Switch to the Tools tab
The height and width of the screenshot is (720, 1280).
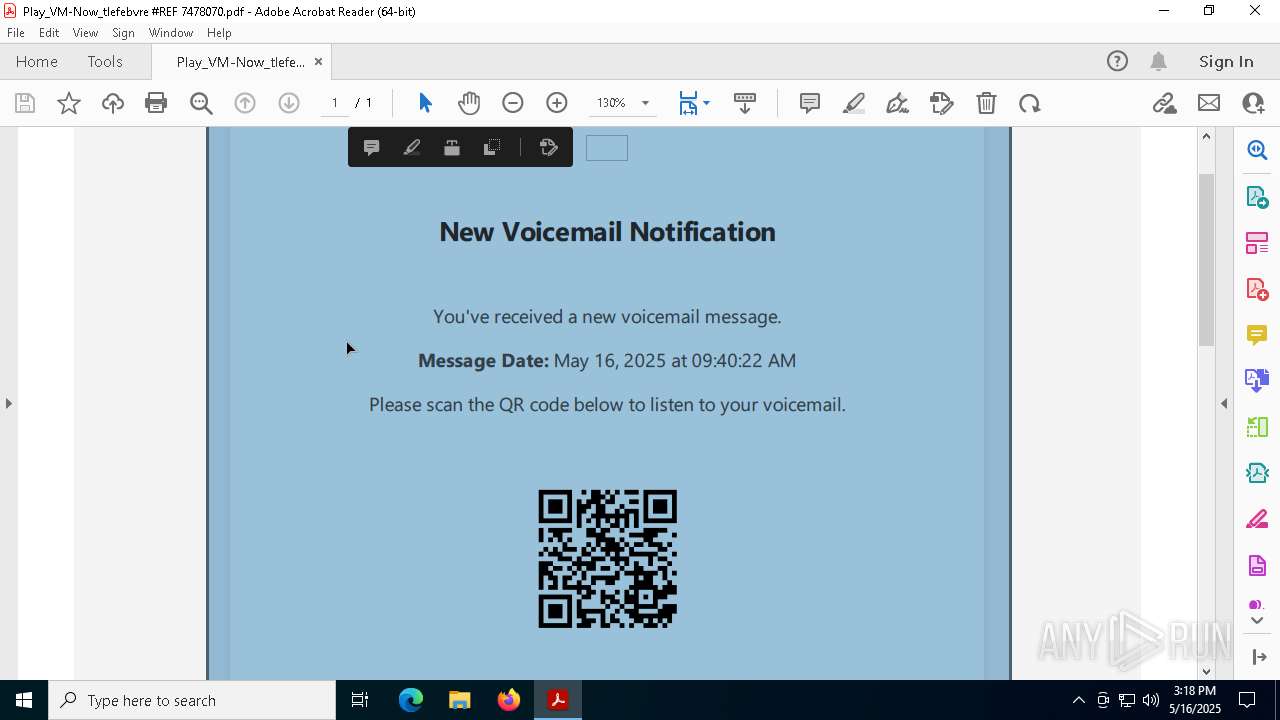(105, 61)
